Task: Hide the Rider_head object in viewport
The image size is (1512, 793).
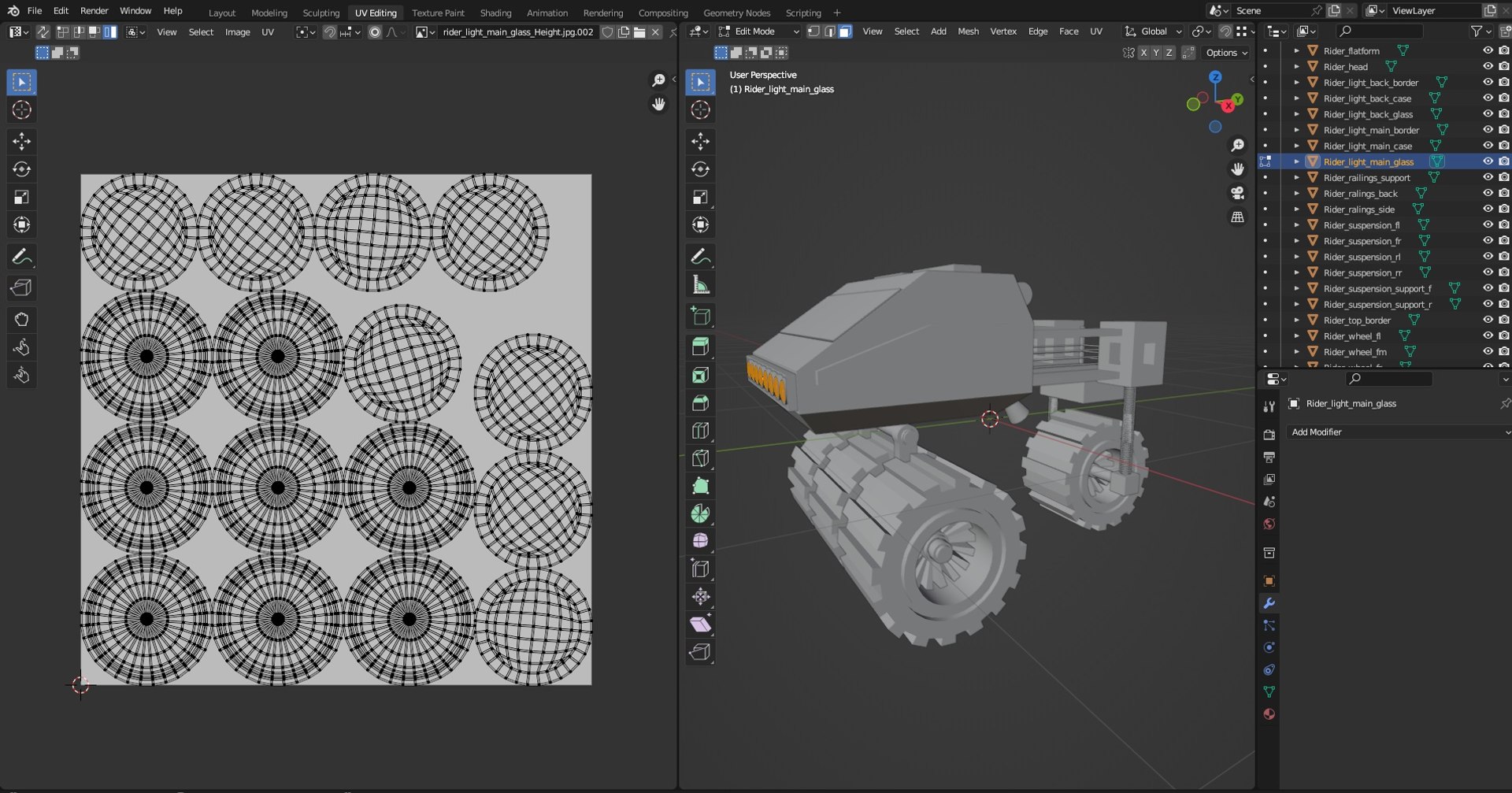Action: click(1488, 66)
